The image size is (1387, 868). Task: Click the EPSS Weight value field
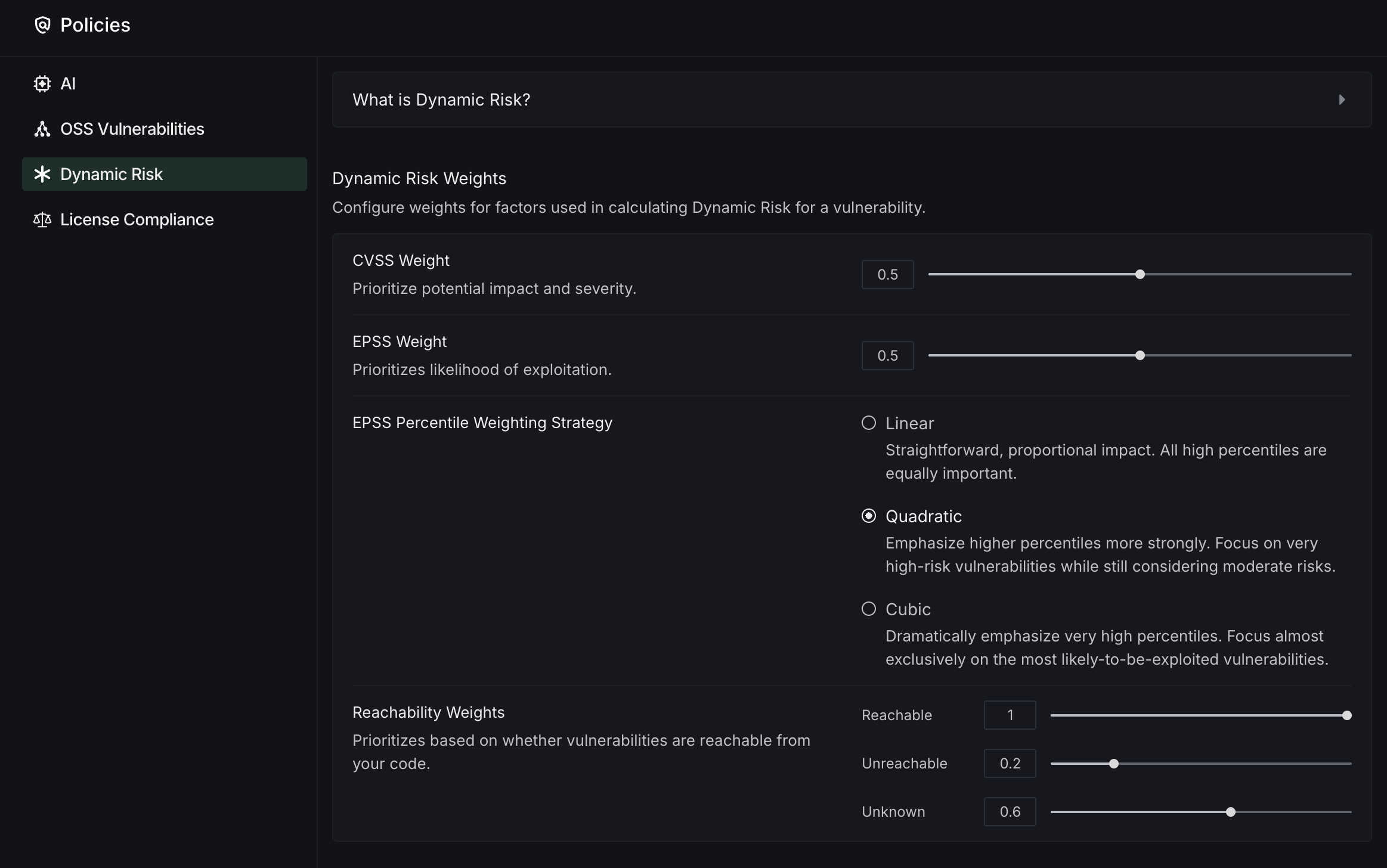(x=887, y=356)
